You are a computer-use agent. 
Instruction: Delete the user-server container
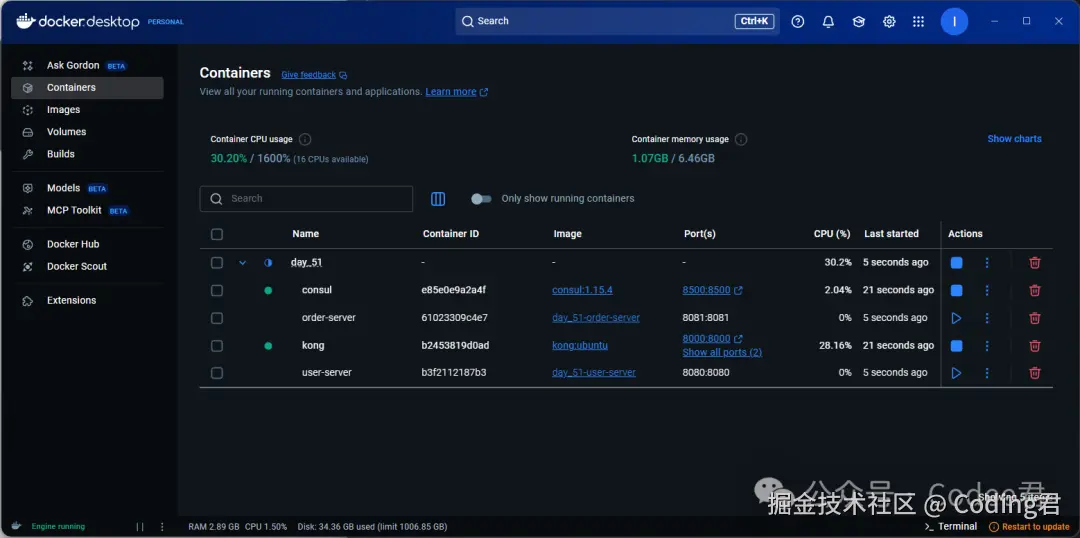point(1035,373)
